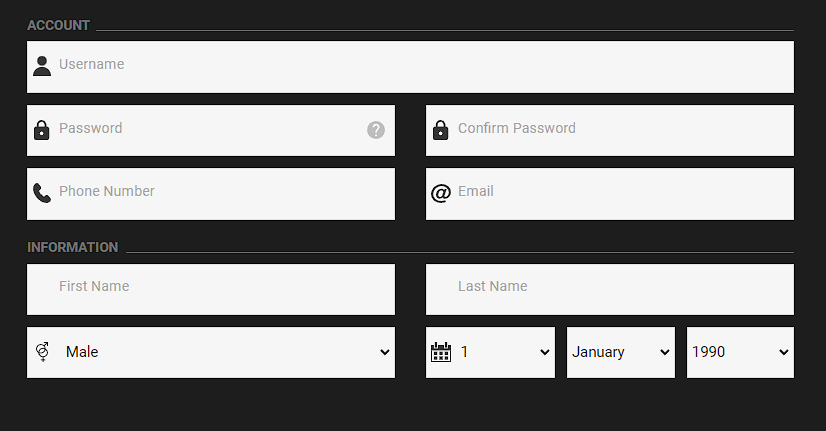The image size is (826, 431).
Task: Open the Male gender dropdown
Action: (x=225, y=352)
